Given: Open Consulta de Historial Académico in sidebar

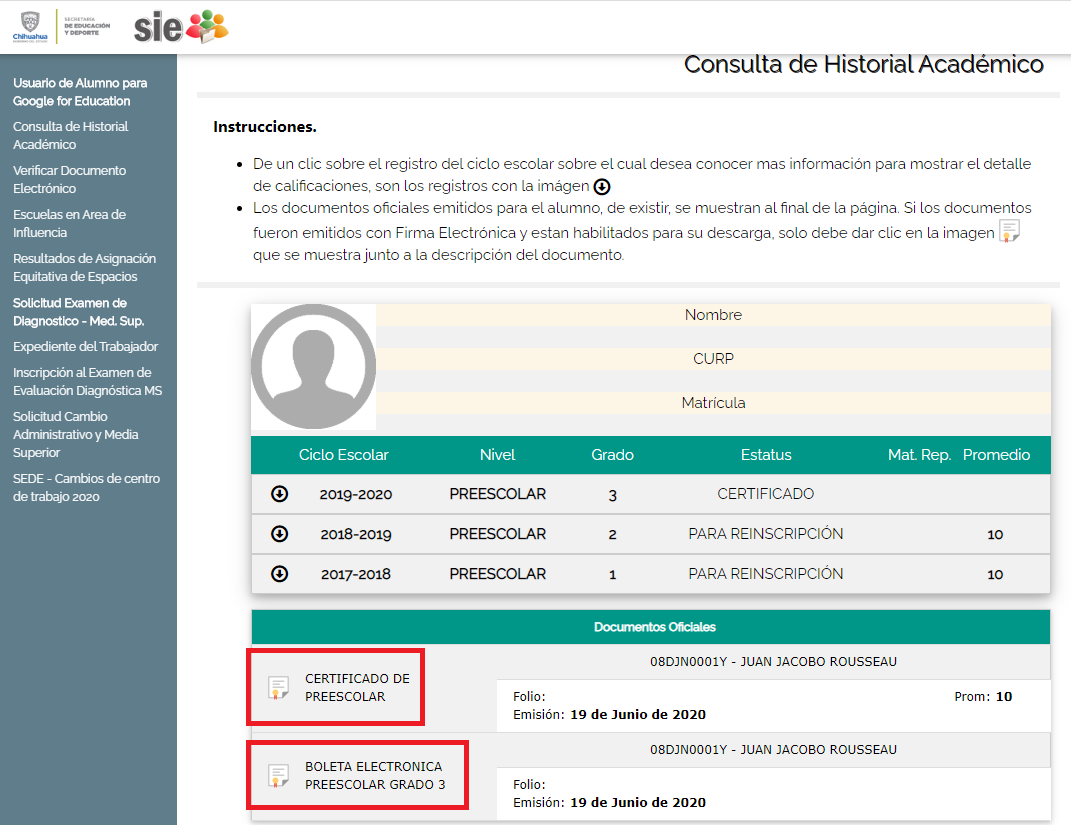Looking at the screenshot, I should point(71,136).
